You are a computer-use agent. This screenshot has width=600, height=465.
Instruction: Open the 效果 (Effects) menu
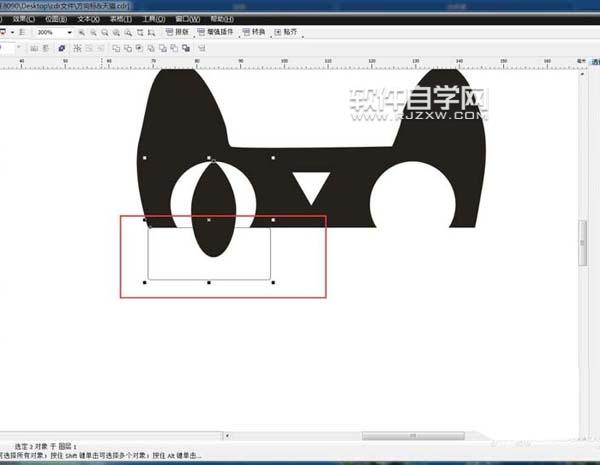coord(21,19)
